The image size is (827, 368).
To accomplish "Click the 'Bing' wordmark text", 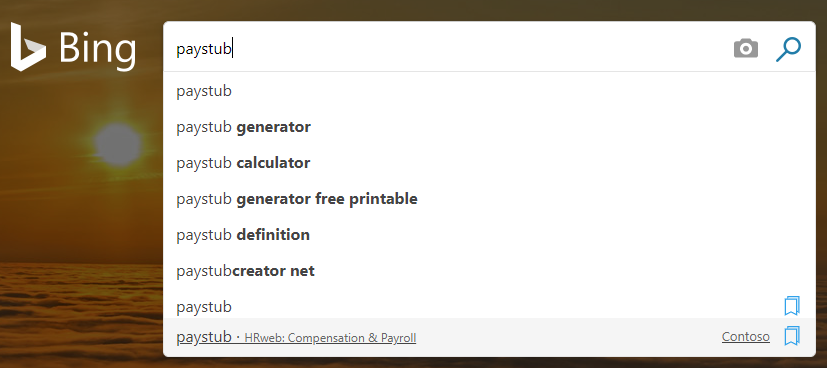I will point(98,49).
